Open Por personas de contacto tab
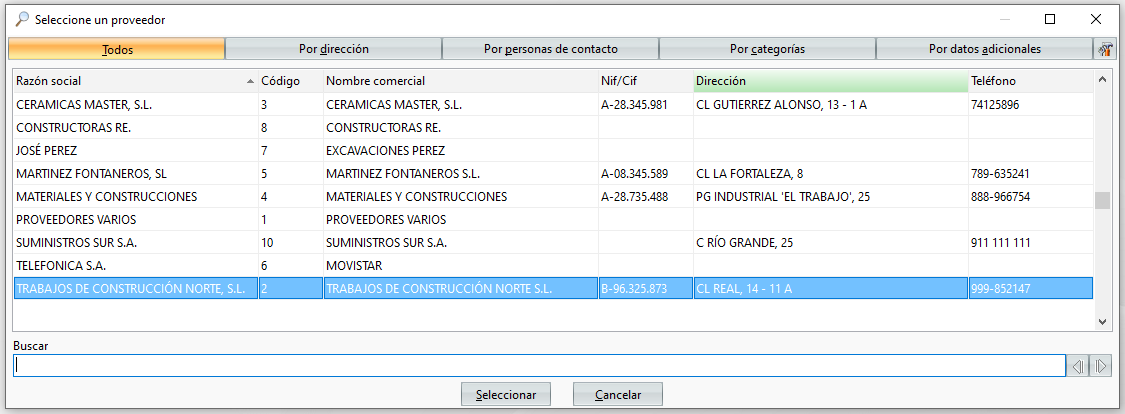Viewport: 1125px width, 414px height. 550,49
